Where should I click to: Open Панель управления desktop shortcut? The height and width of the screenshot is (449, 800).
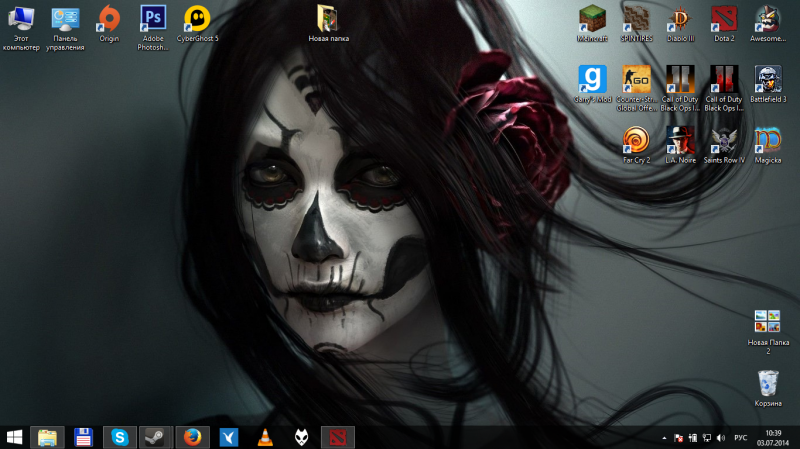[x=65, y=28]
